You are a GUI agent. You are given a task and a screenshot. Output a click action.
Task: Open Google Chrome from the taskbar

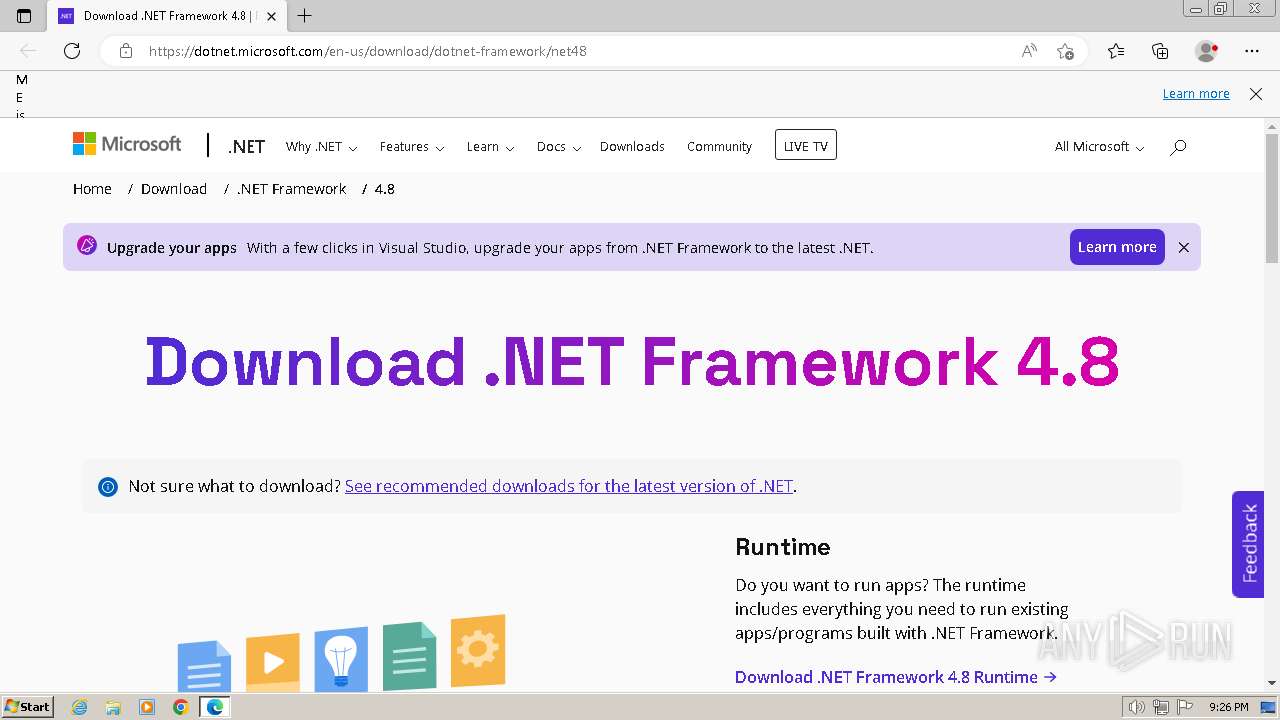[180, 707]
